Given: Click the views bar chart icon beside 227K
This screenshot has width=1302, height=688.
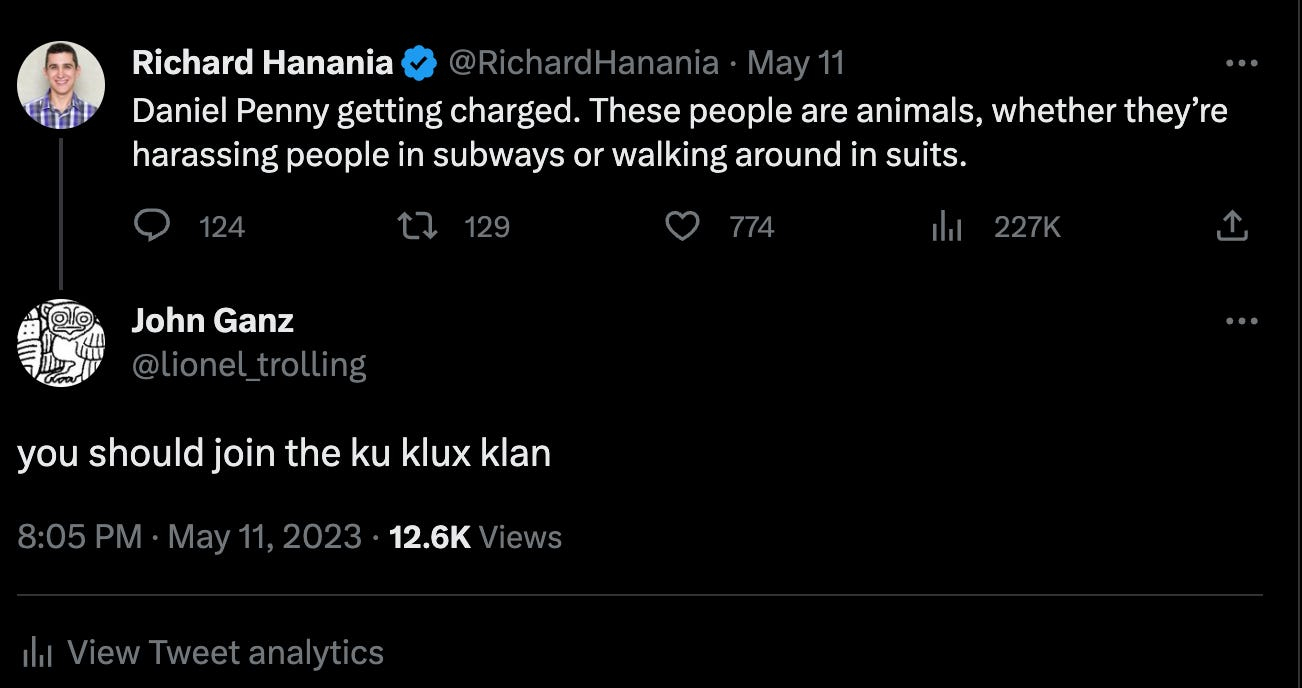Looking at the screenshot, I should 946,228.
